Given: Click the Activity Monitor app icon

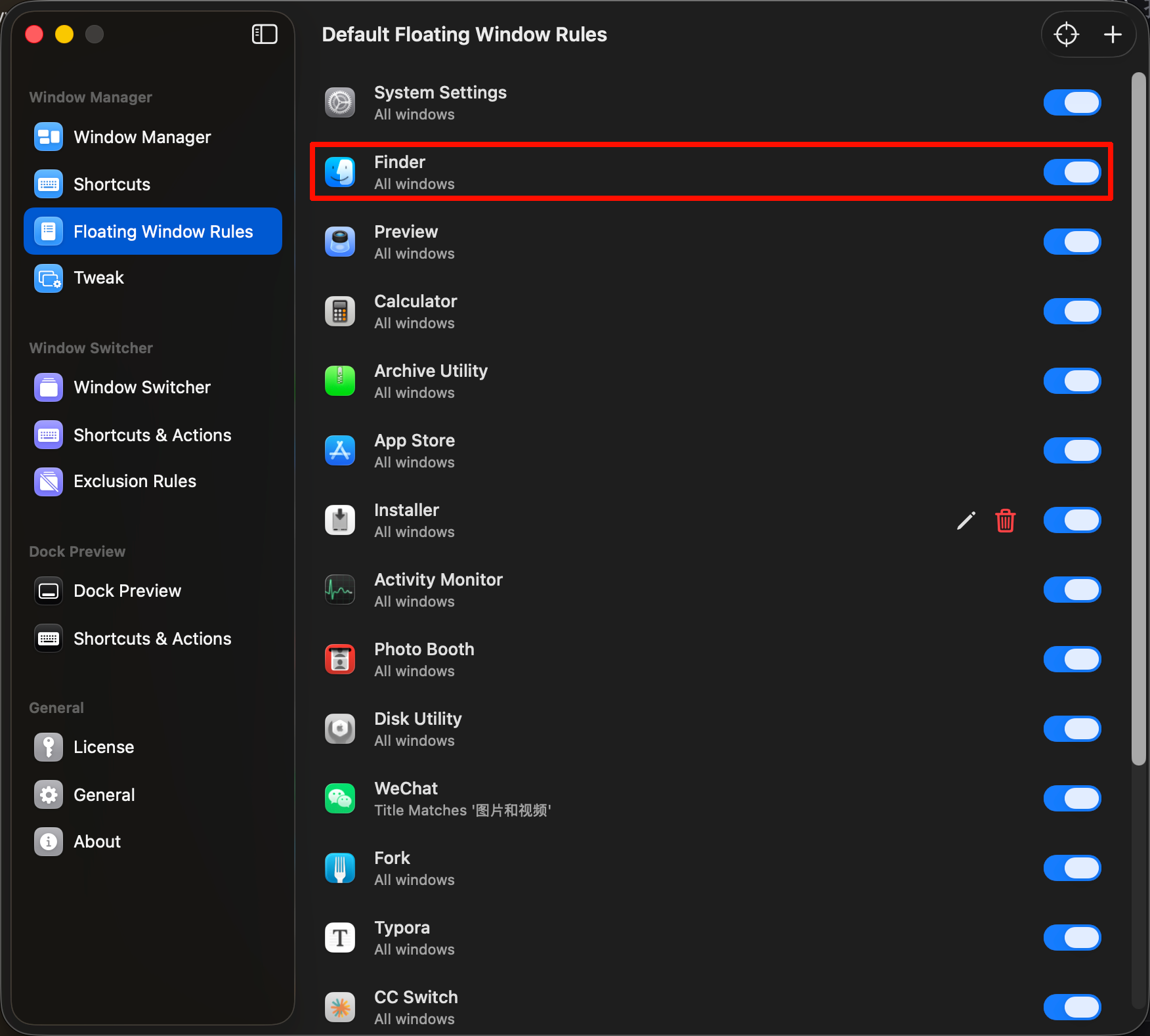Looking at the screenshot, I should (x=340, y=590).
